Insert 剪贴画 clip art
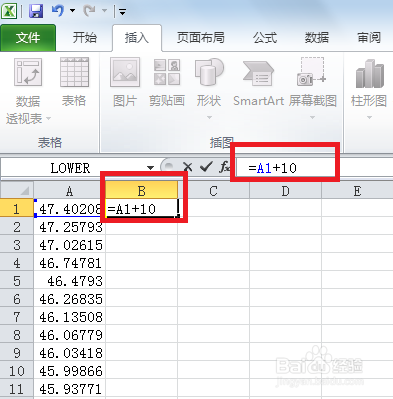Image resolution: width=393 pixels, height=399 pixels. (167, 82)
